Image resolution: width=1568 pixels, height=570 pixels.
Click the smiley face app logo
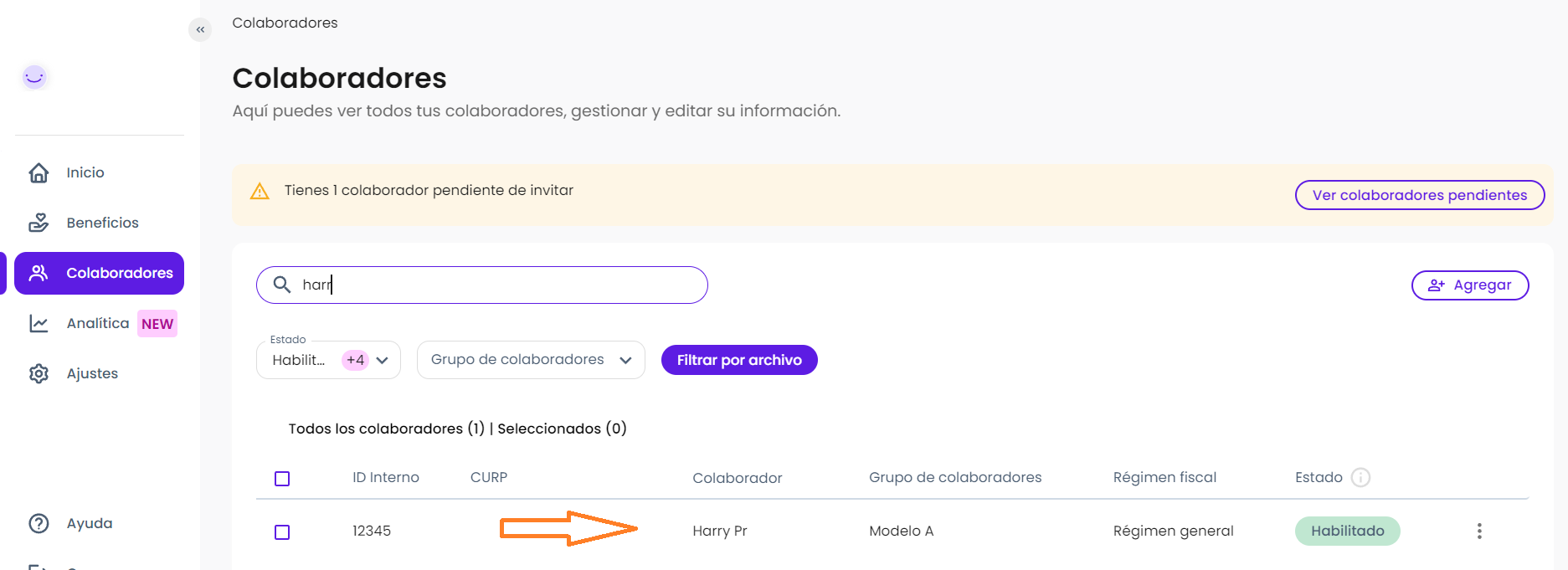point(34,77)
